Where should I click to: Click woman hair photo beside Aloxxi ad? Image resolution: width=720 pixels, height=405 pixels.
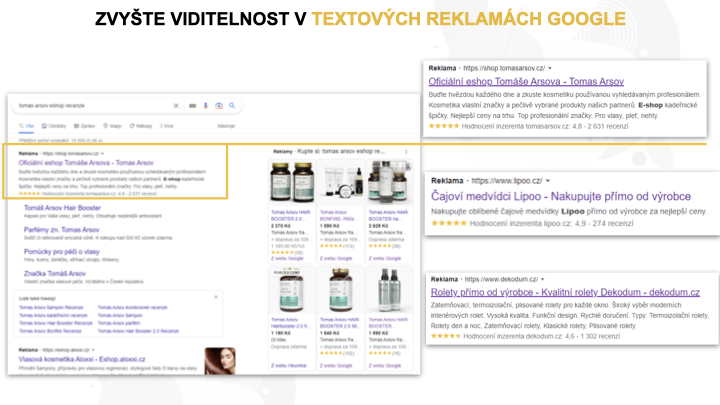click(220, 360)
